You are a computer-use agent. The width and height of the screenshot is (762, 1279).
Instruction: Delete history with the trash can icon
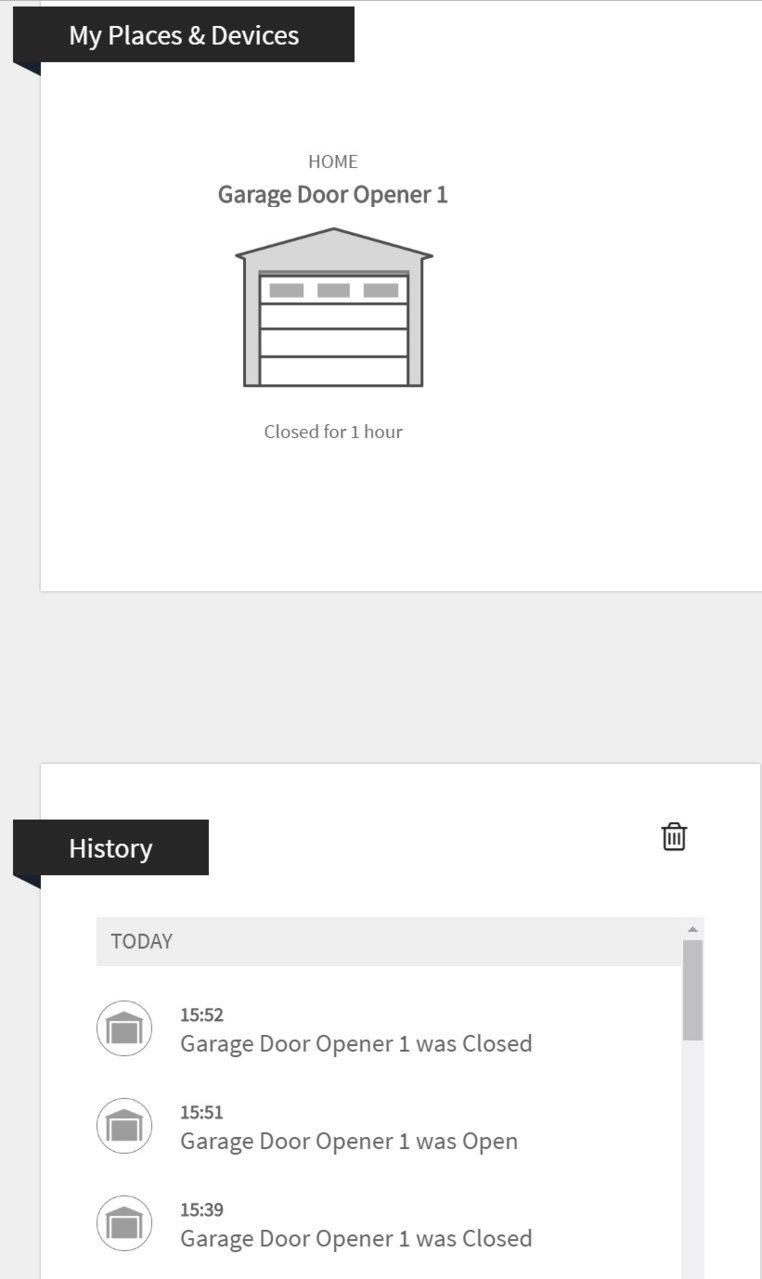tap(674, 836)
